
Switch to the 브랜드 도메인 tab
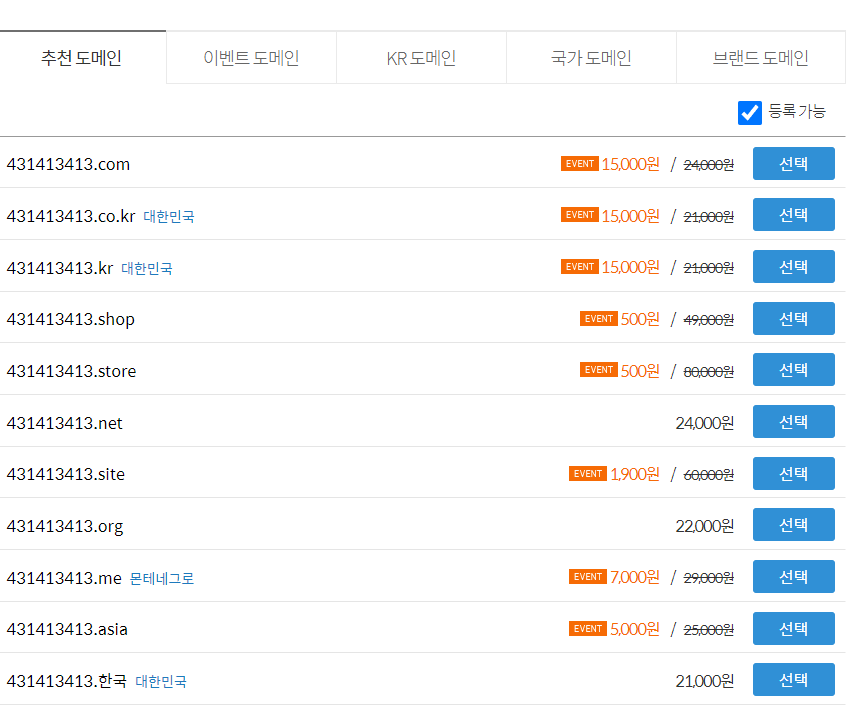(762, 57)
